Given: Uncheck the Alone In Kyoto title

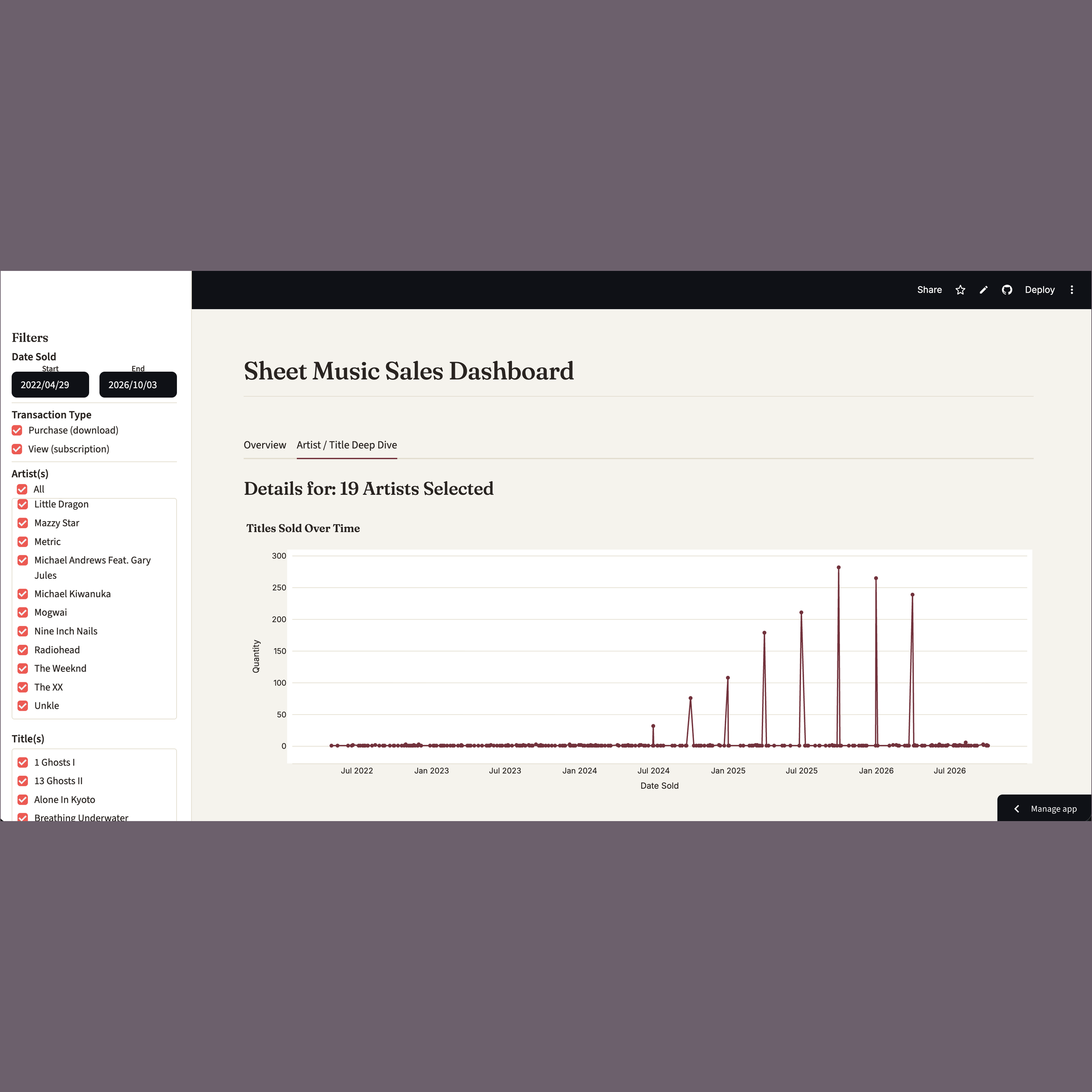Looking at the screenshot, I should 23,800.
